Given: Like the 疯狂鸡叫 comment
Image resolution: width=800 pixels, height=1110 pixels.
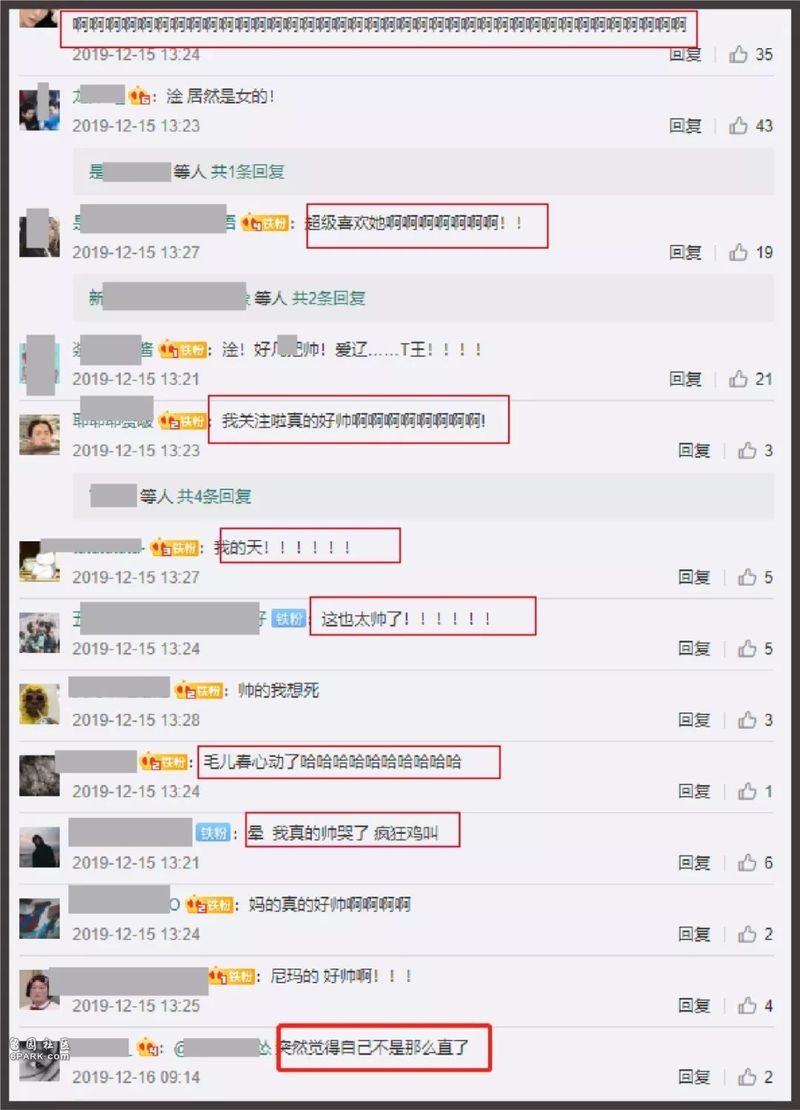Looking at the screenshot, I should 747,862.
